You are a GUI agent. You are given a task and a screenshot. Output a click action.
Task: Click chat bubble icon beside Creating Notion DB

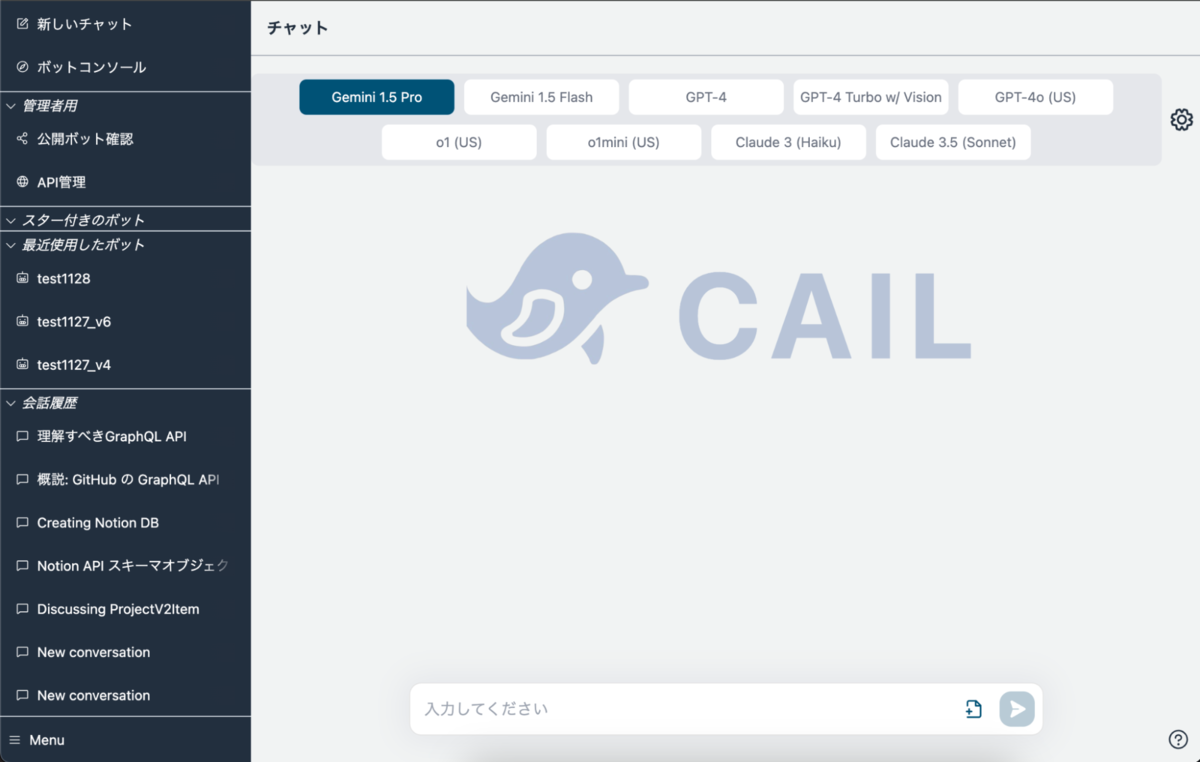click(23, 523)
